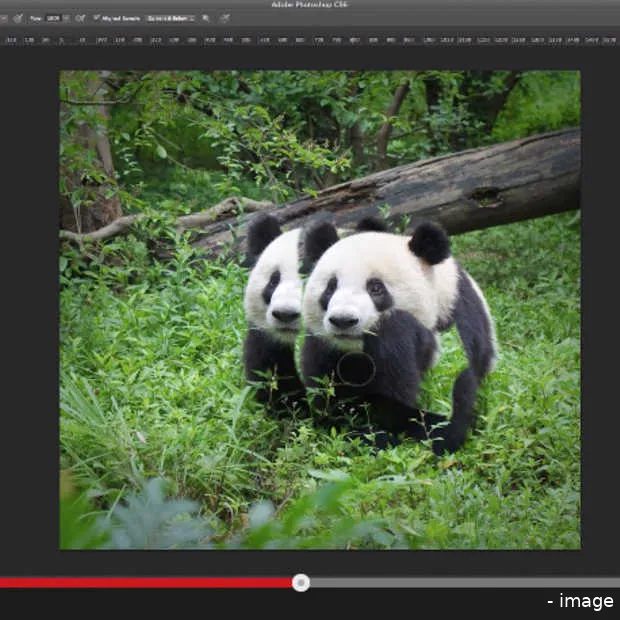This screenshot has height=620, width=620.
Task: Toggle ignore adjustment layers icon
Action: click(x=206, y=18)
